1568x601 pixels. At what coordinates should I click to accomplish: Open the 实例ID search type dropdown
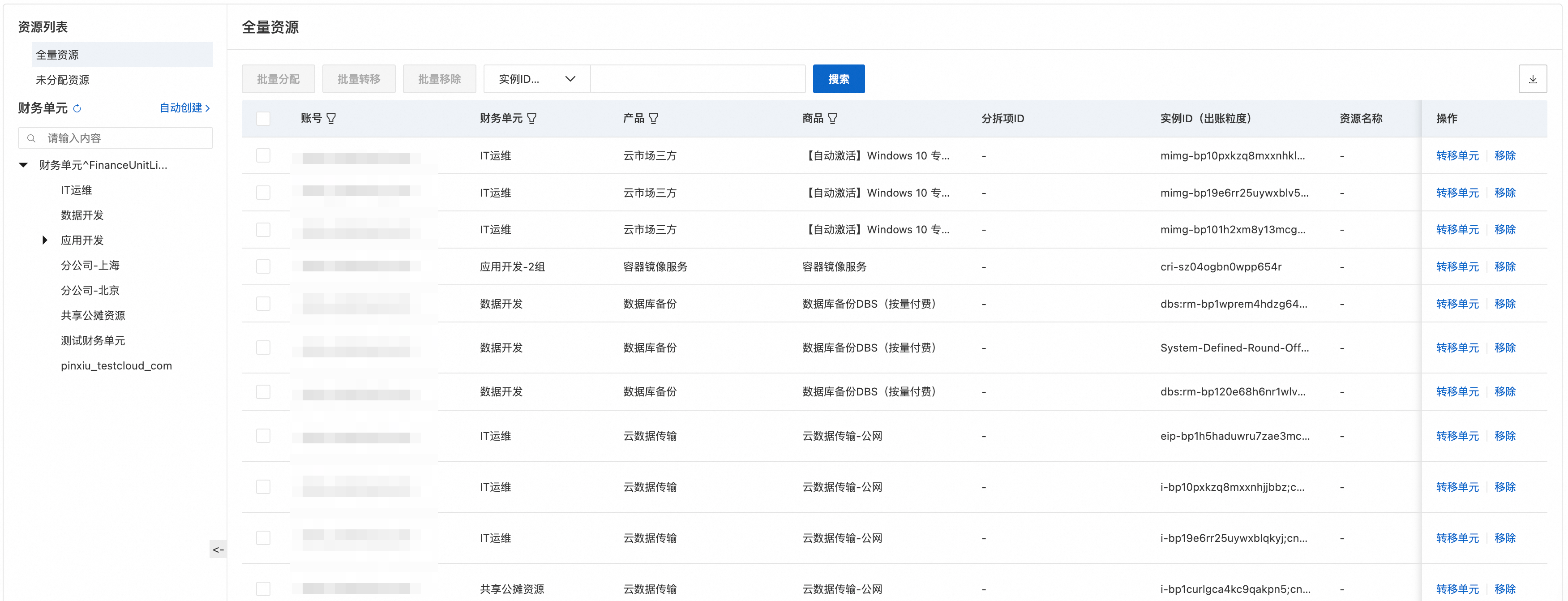(536, 79)
